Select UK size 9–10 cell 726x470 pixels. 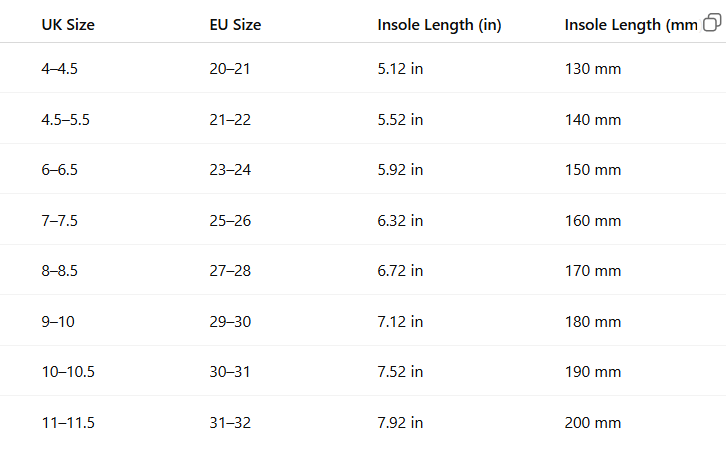(58, 321)
